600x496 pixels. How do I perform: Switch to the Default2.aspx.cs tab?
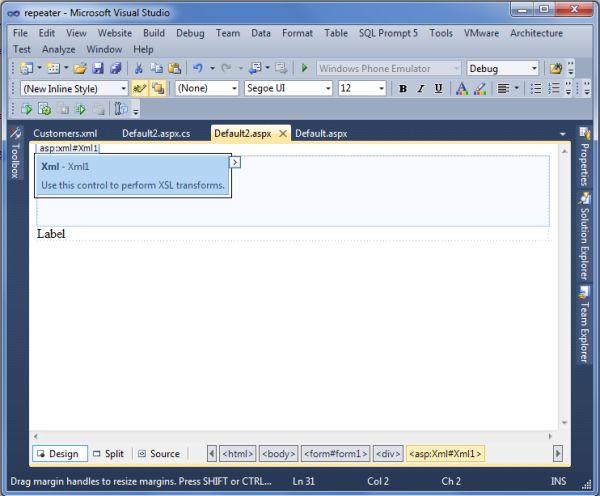click(x=156, y=134)
